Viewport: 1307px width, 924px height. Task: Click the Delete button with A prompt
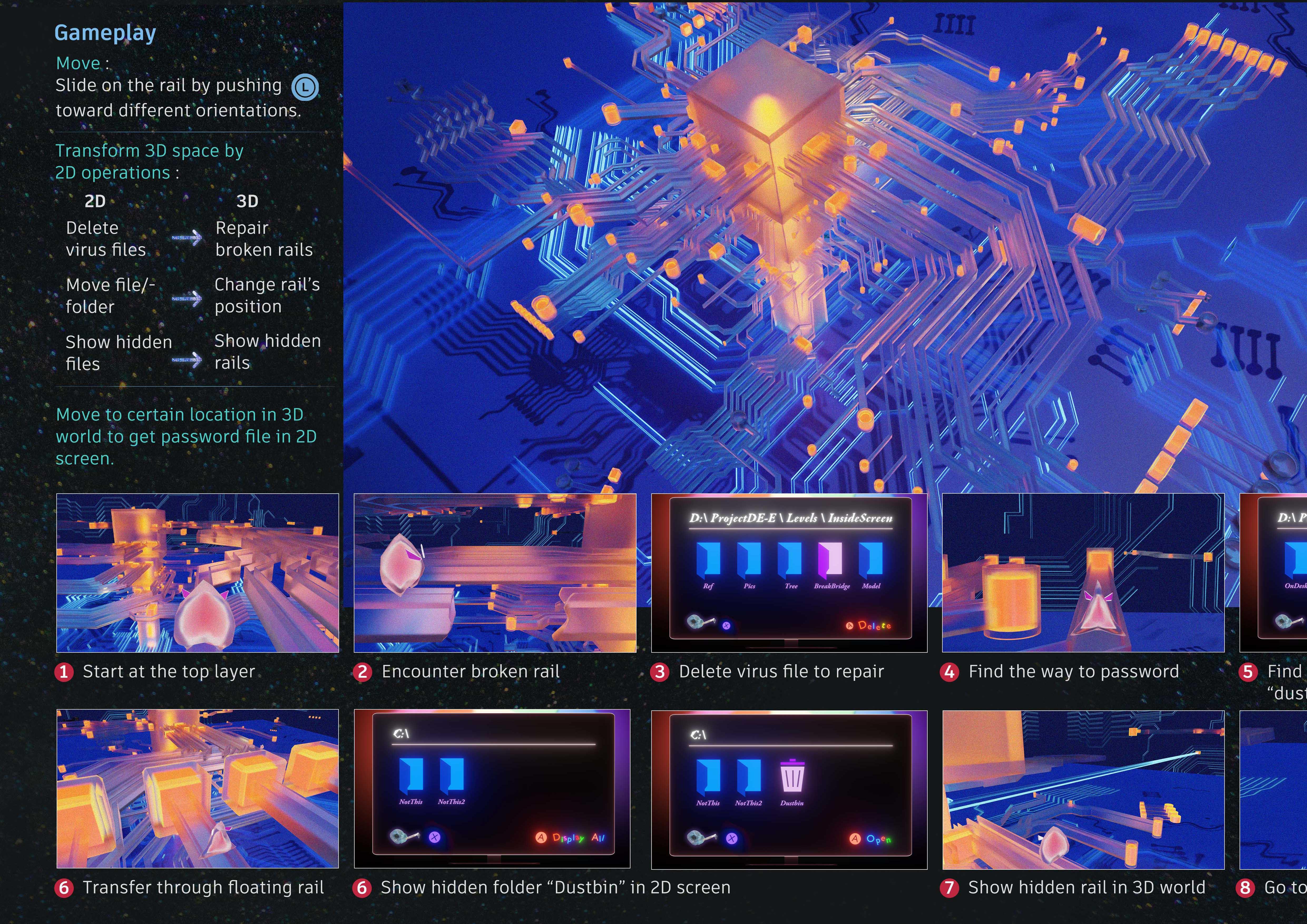coord(869,625)
